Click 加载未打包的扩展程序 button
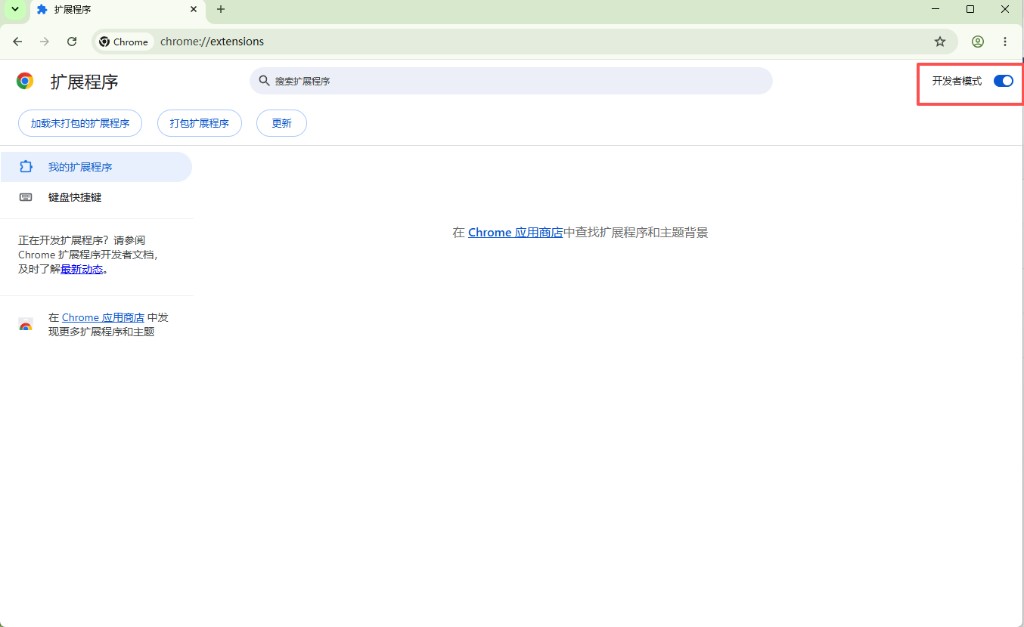This screenshot has width=1024, height=627. (x=80, y=123)
